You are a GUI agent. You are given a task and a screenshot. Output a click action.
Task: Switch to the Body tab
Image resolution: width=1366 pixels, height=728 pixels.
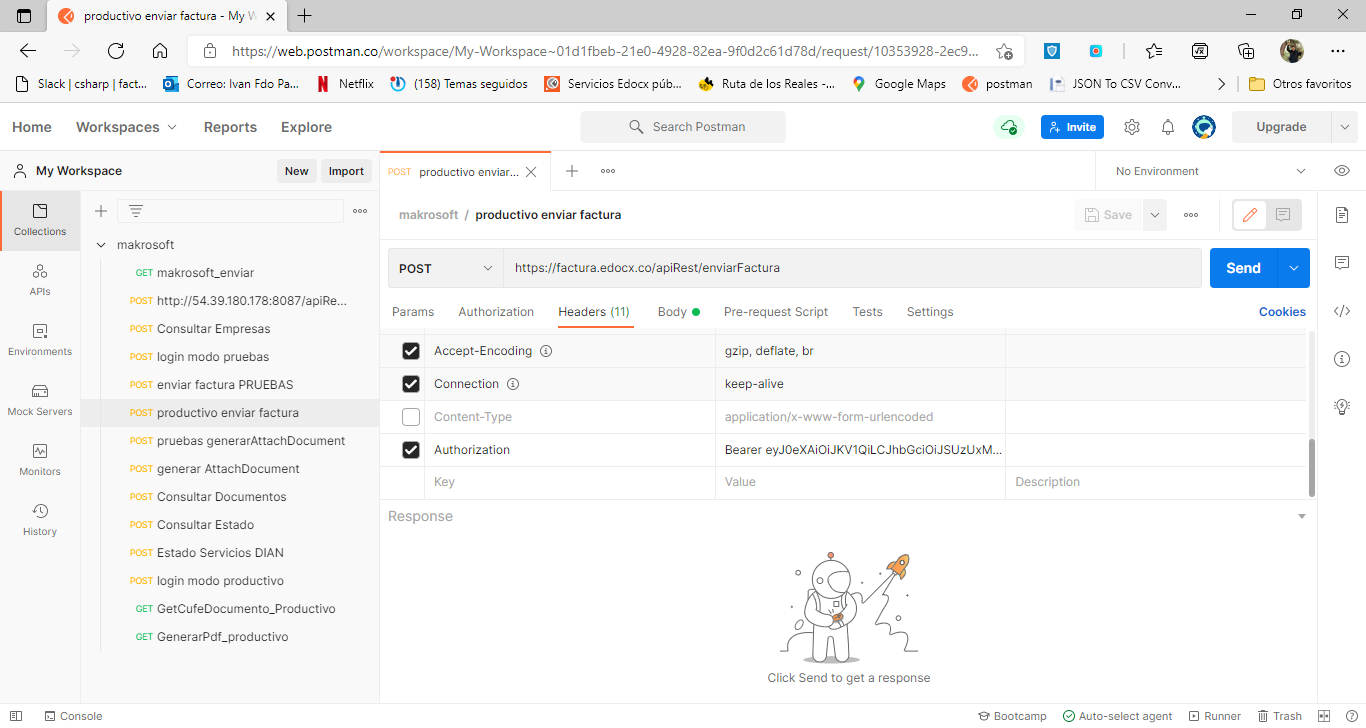click(x=672, y=312)
